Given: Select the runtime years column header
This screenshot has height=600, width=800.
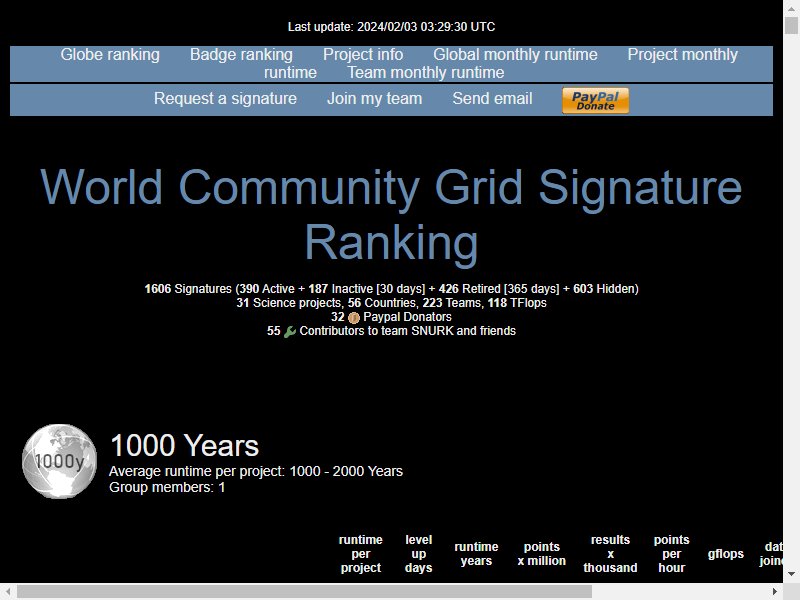Looking at the screenshot, I should coord(476,554).
